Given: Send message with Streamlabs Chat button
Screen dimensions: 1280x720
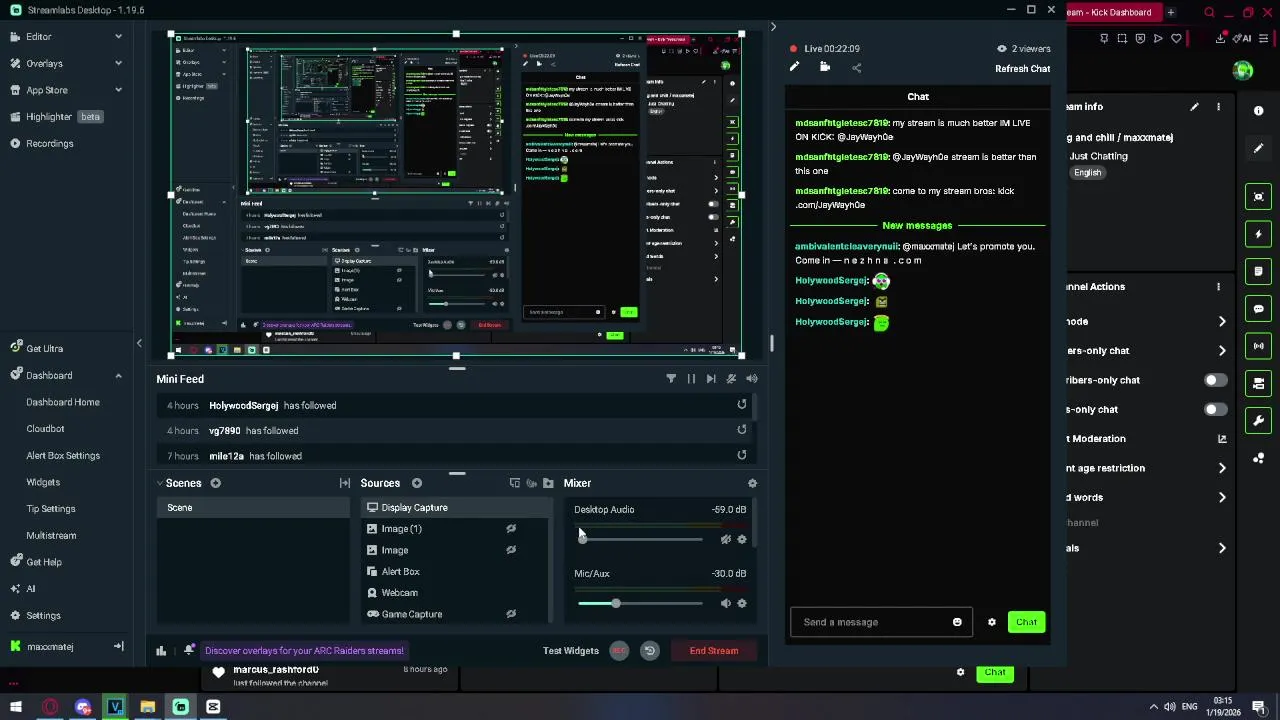Looking at the screenshot, I should pos(1026,622).
